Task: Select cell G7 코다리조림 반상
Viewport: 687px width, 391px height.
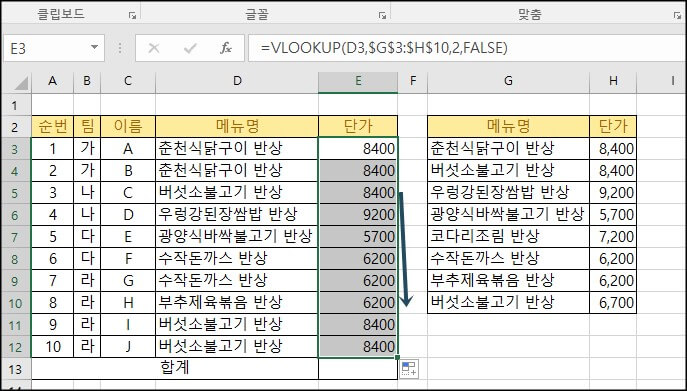Action: 508,237
